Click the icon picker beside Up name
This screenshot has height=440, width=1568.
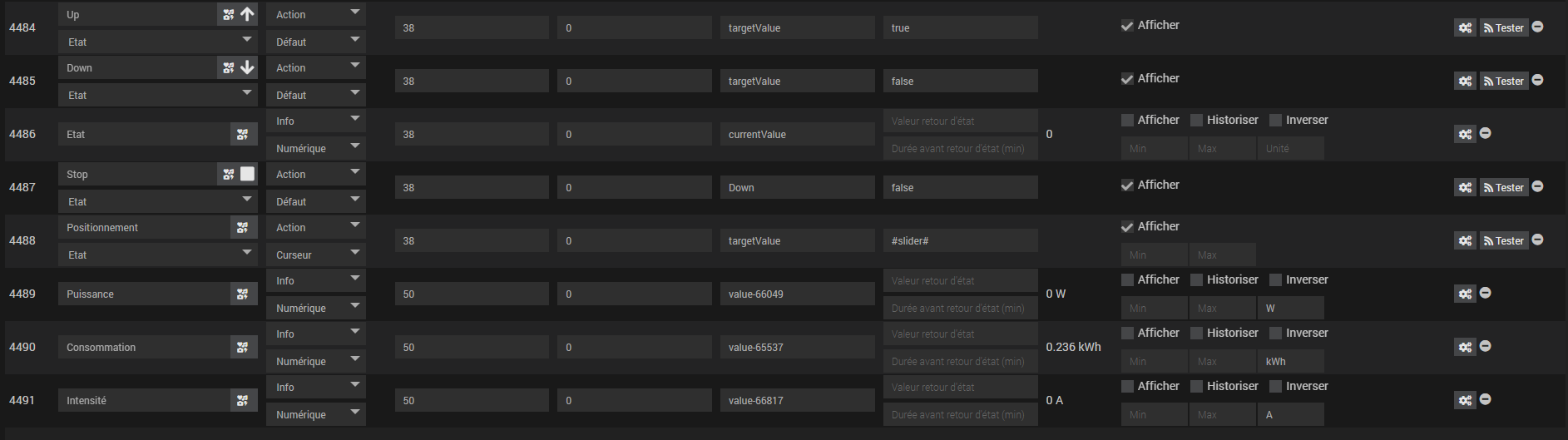[229, 15]
